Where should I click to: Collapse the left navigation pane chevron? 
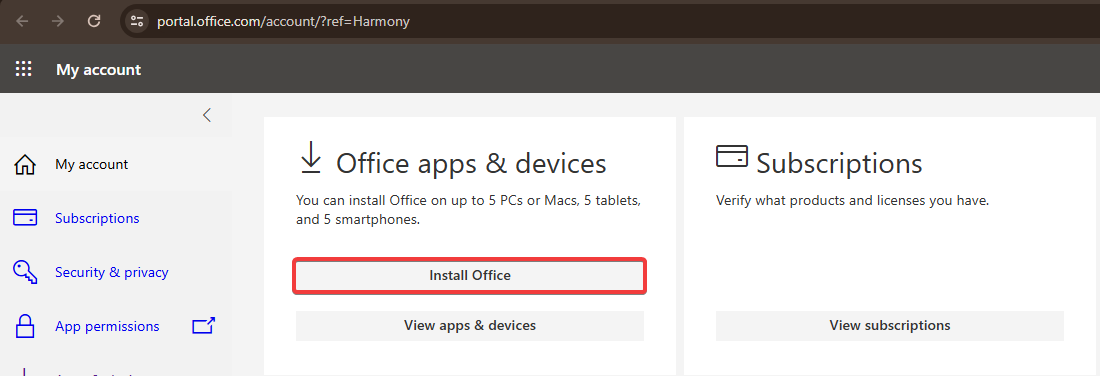[x=207, y=115]
